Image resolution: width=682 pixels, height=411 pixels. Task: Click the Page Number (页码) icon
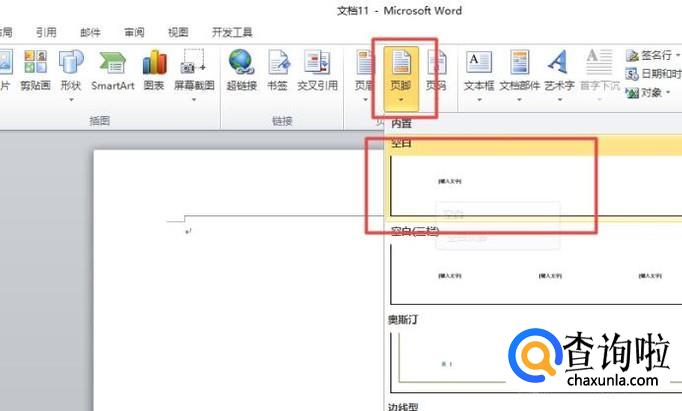click(x=436, y=62)
